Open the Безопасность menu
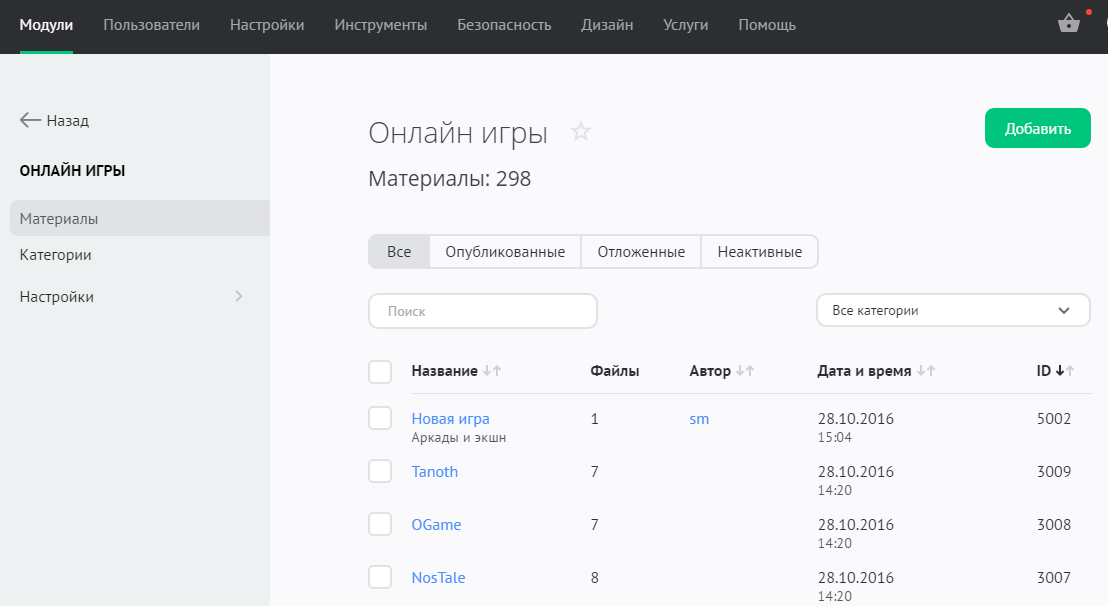Viewport: 1108px width, 606px height. click(504, 25)
